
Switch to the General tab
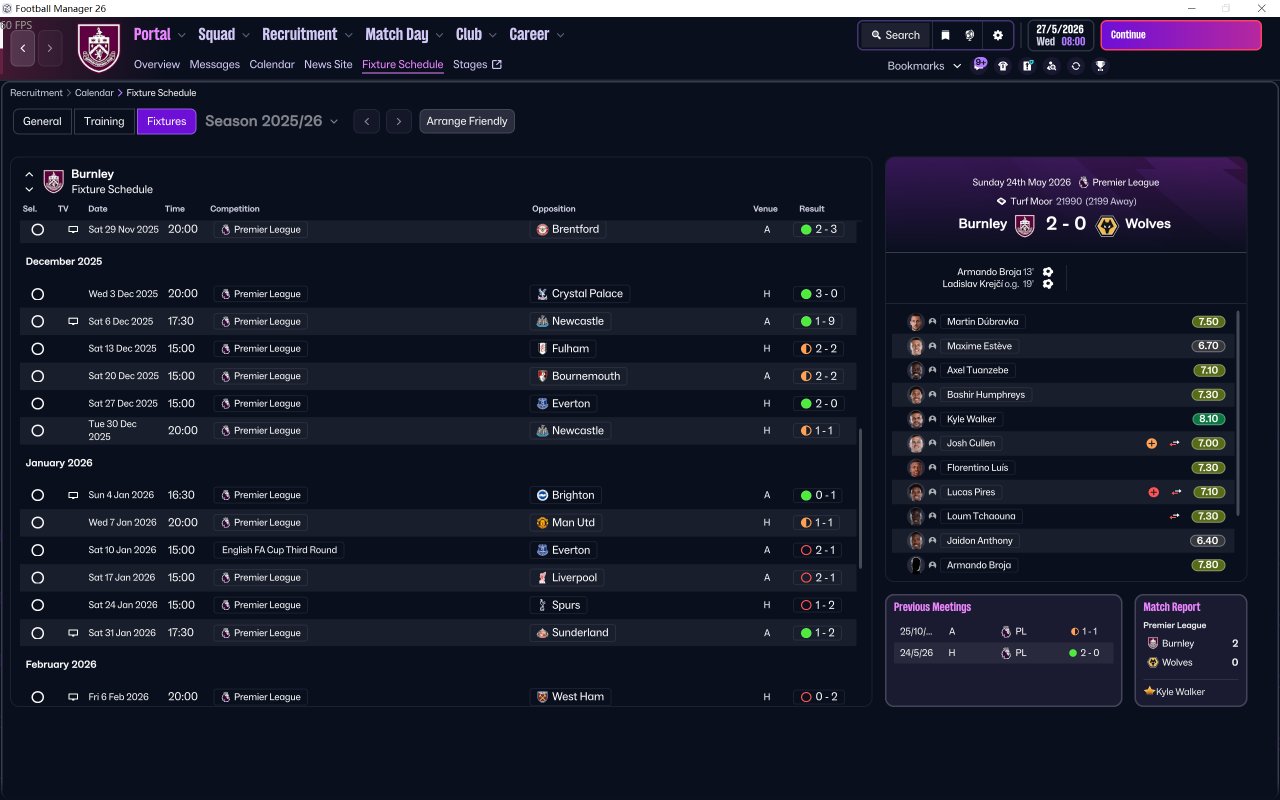[x=42, y=121]
